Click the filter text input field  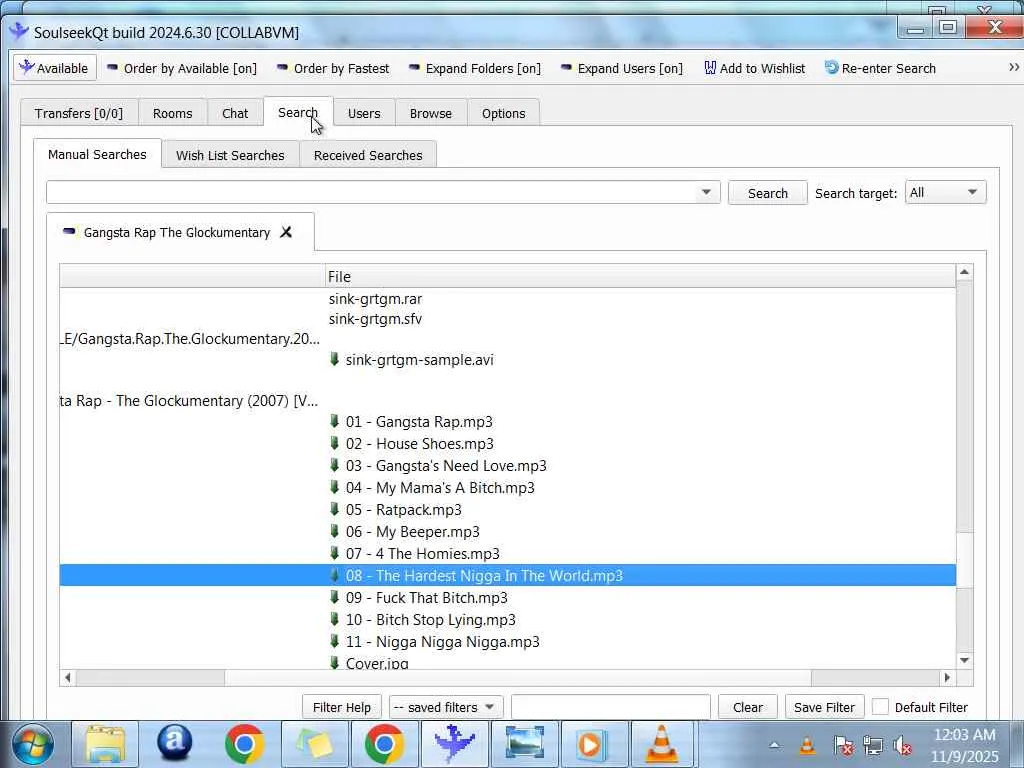click(611, 707)
